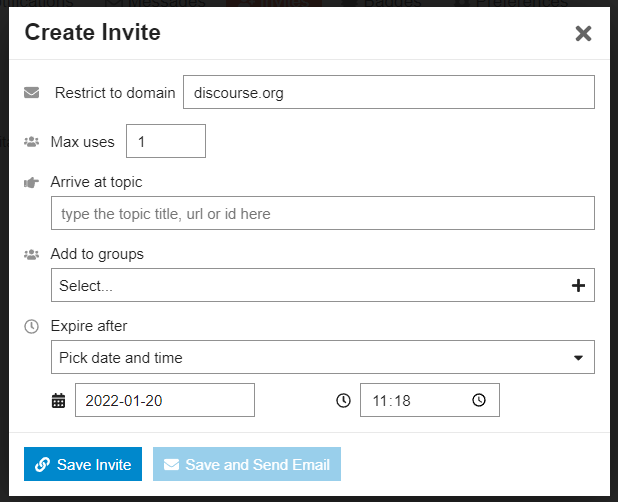Click Save and Send Email button
The image size is (618, 502).
(x=247, y=464)
